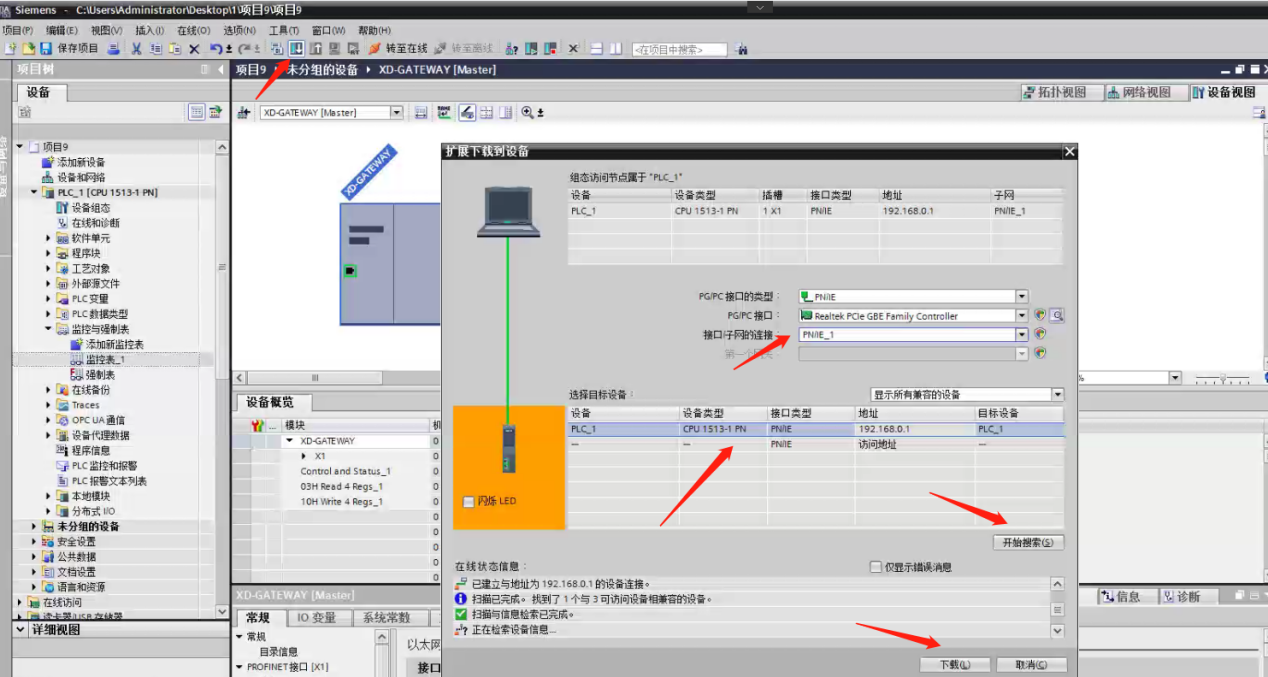Click search-in-project binoculars icon
Screen dimensions: 1268x677
pos(741,49)
